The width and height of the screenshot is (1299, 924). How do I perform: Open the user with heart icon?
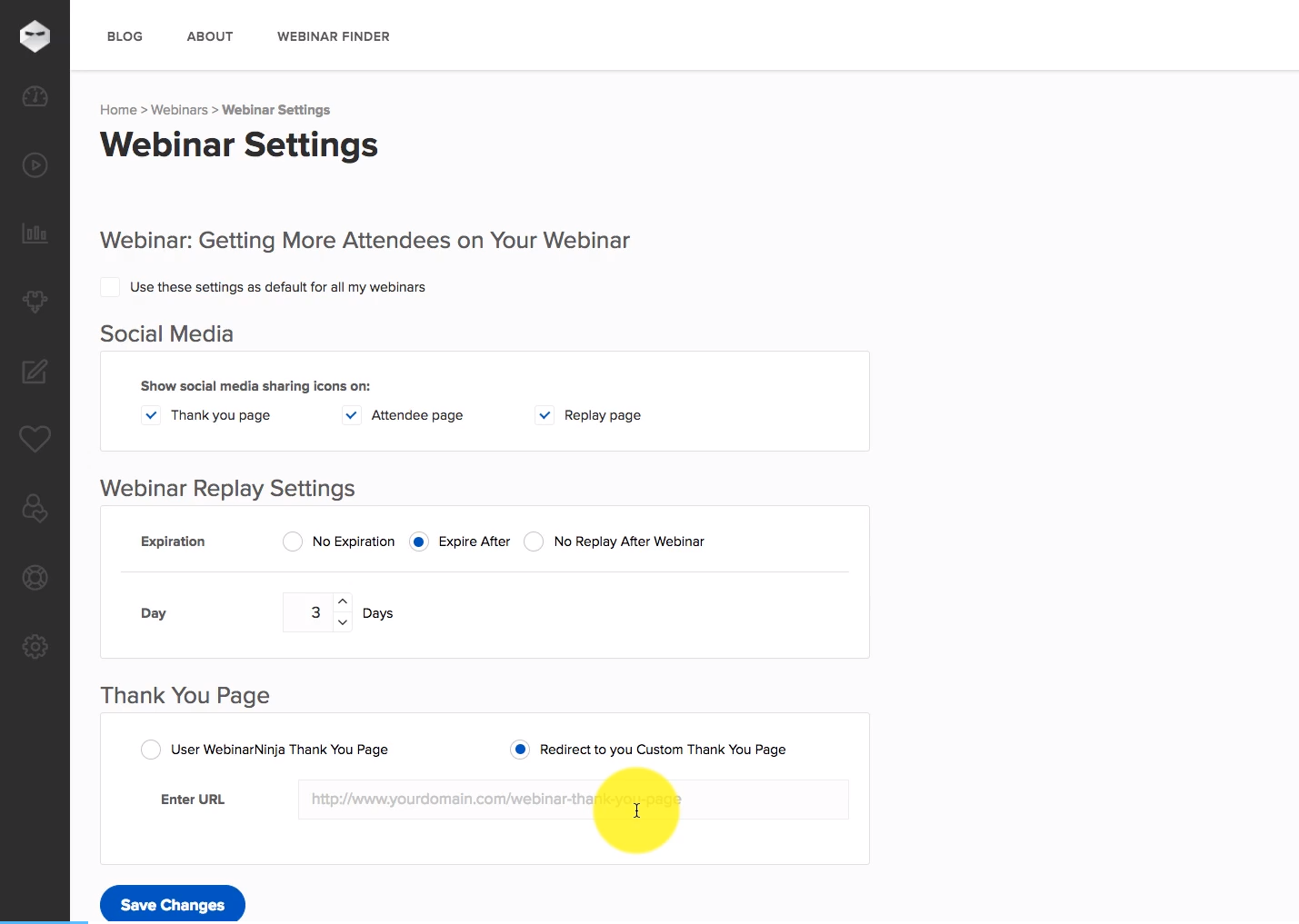[x=35, y=509]
